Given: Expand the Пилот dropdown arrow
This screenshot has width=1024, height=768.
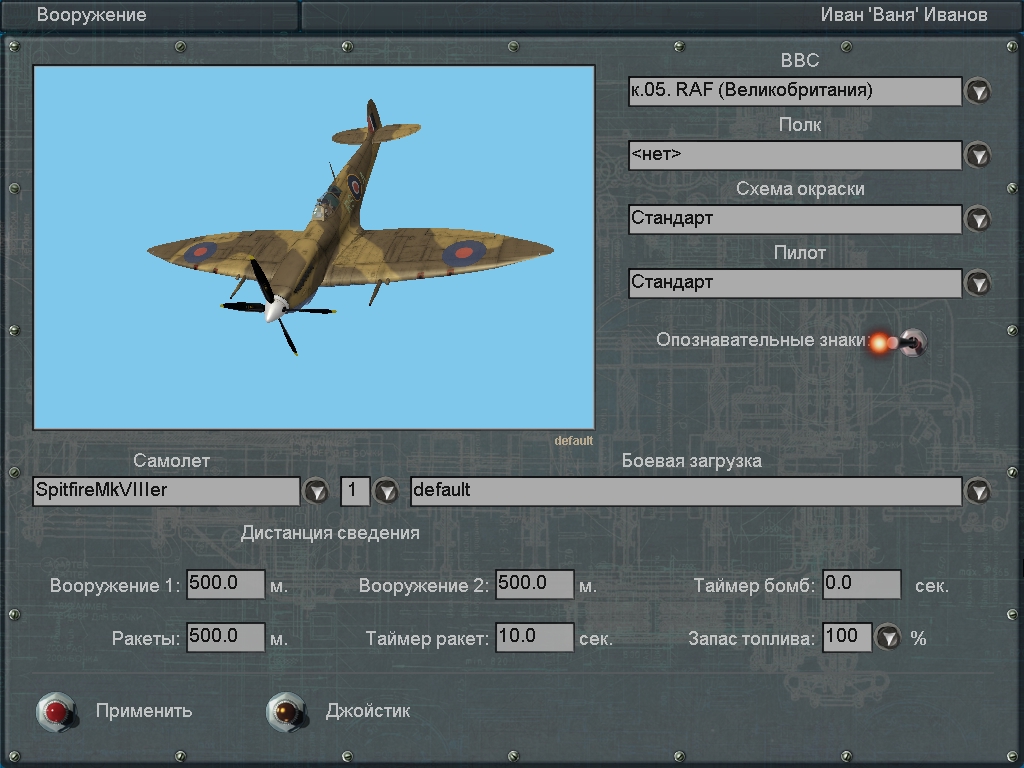Looking at the screenshot, I should point(977,284).
